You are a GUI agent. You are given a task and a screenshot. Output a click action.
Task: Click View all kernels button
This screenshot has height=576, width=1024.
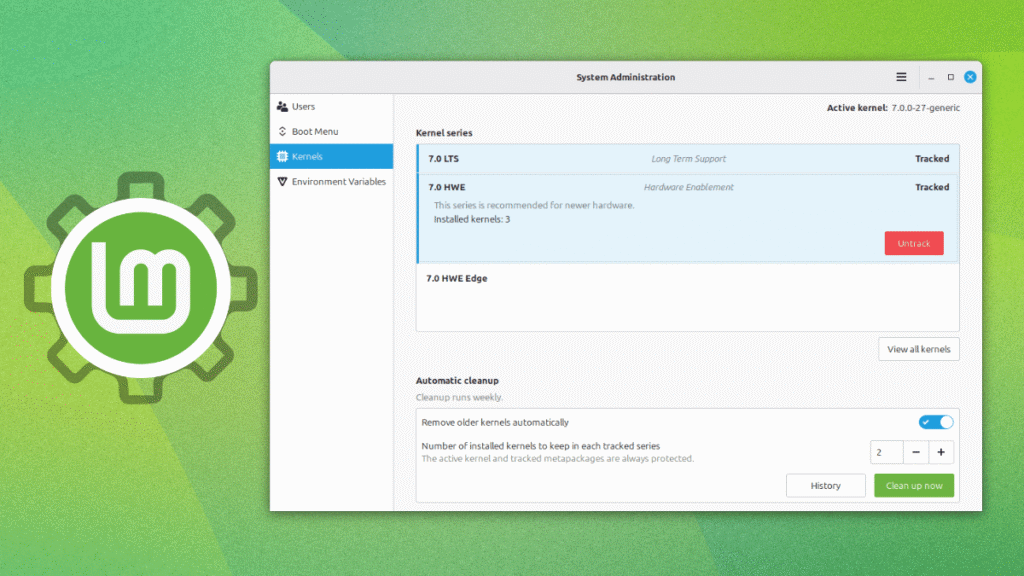pyautogui.click(x=918, y=349)
